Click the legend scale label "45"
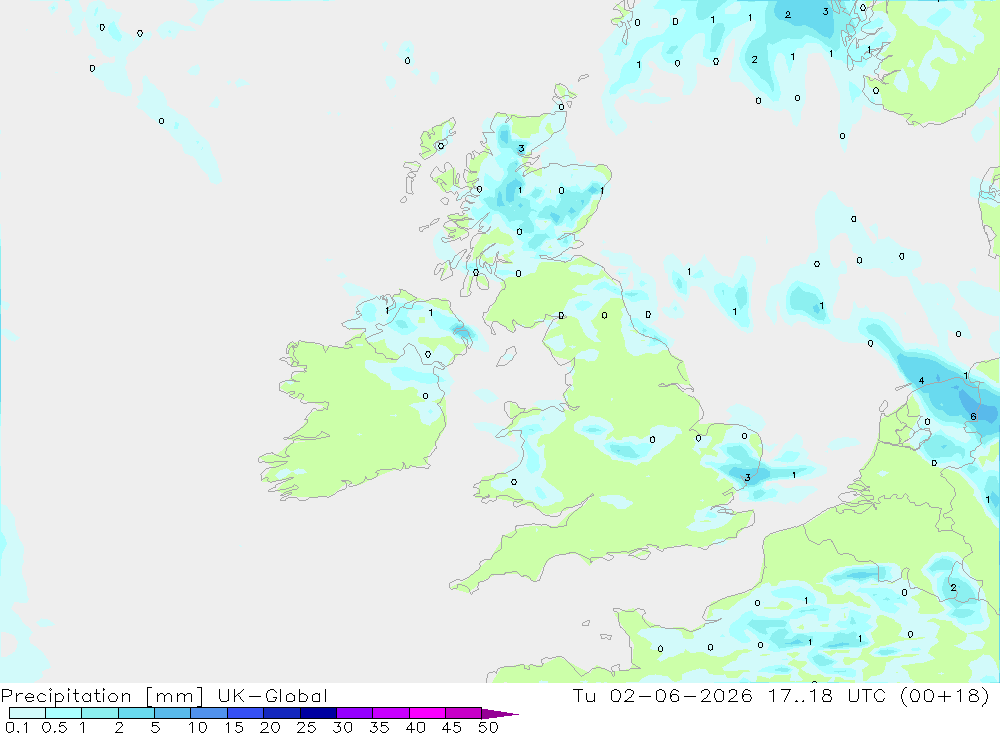The image size is (1000, 733). (452, 727)
